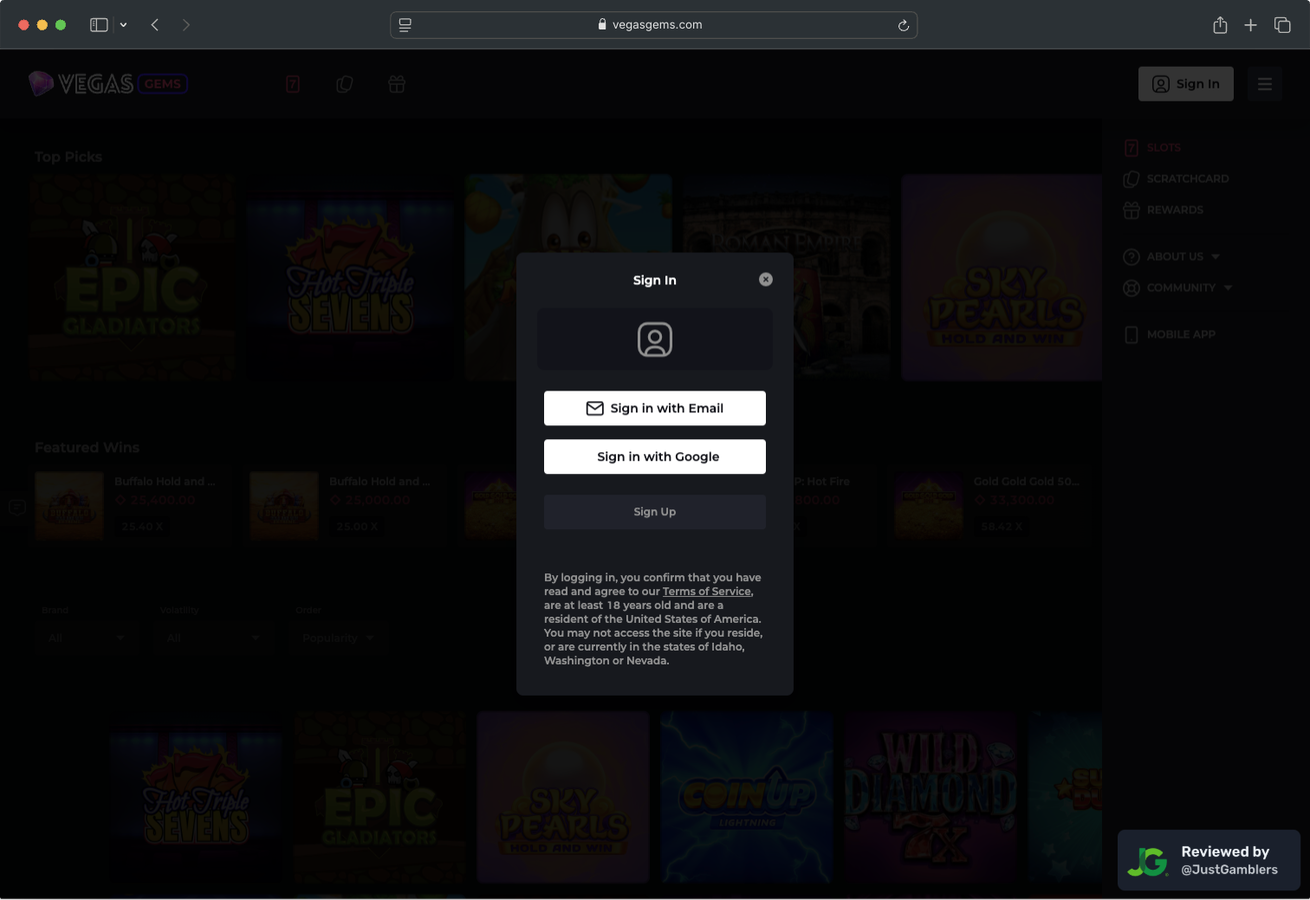Select SLOTS in the sidebar
Viewport: 1310px width, 900px height.
[x=1163, y=148]
